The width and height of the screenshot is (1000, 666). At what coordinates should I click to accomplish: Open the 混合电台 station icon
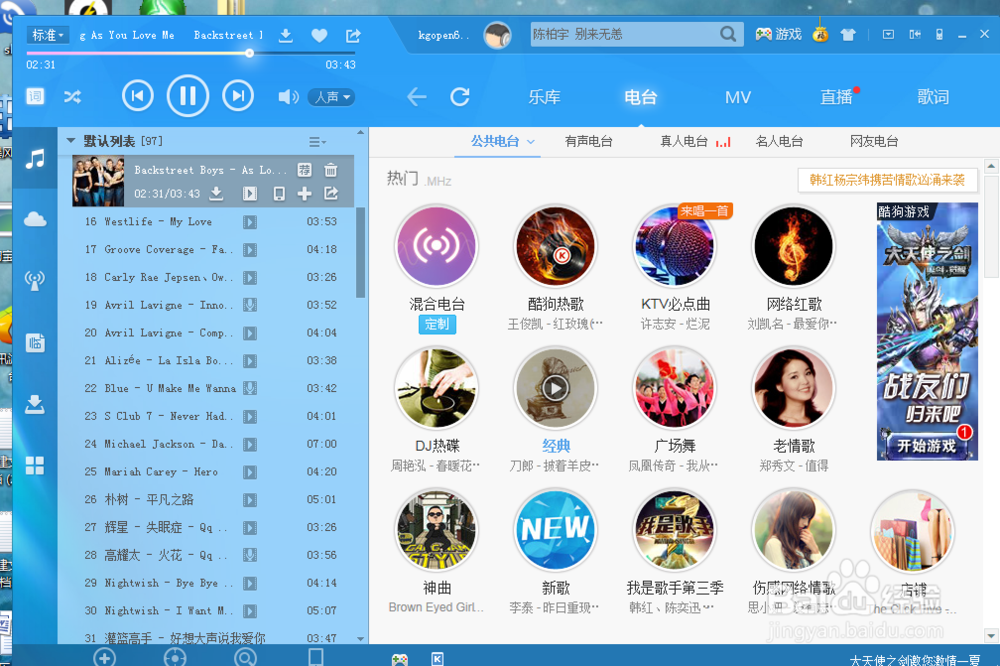(436, 246)
